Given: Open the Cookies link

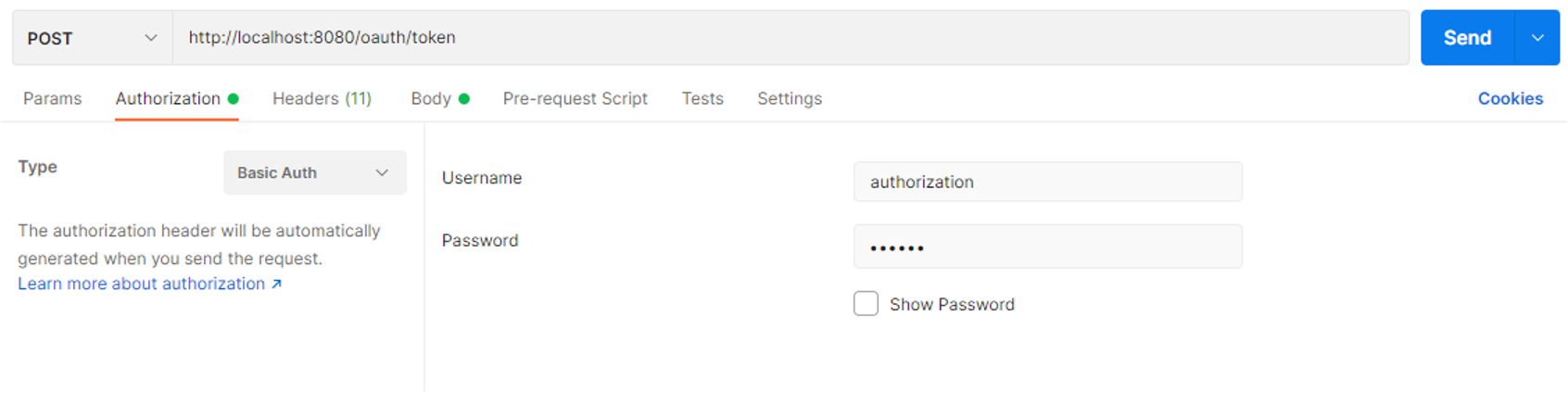Looking at the screenshot, I should 1510,98.
